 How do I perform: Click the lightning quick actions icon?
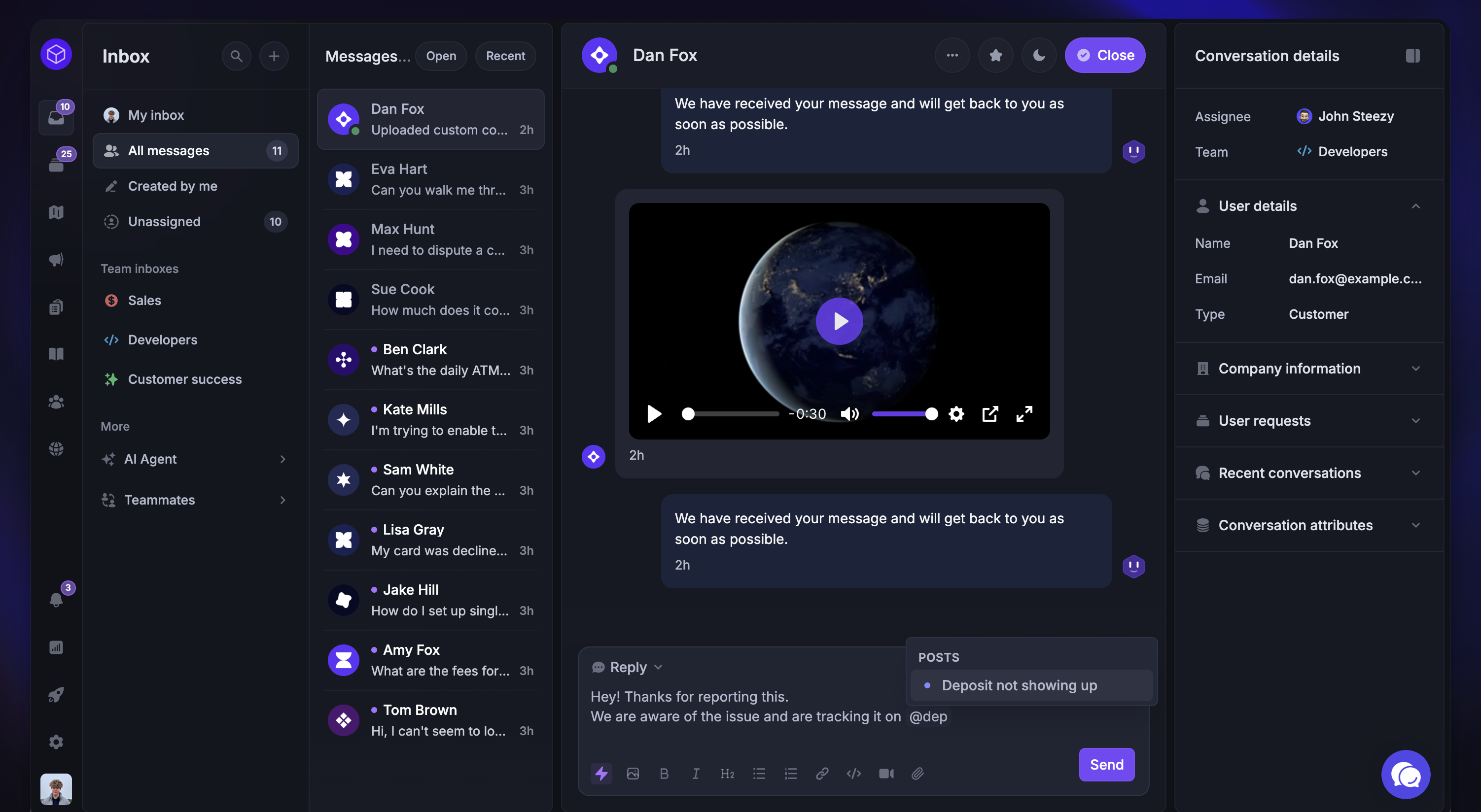[x=601, y=774]
